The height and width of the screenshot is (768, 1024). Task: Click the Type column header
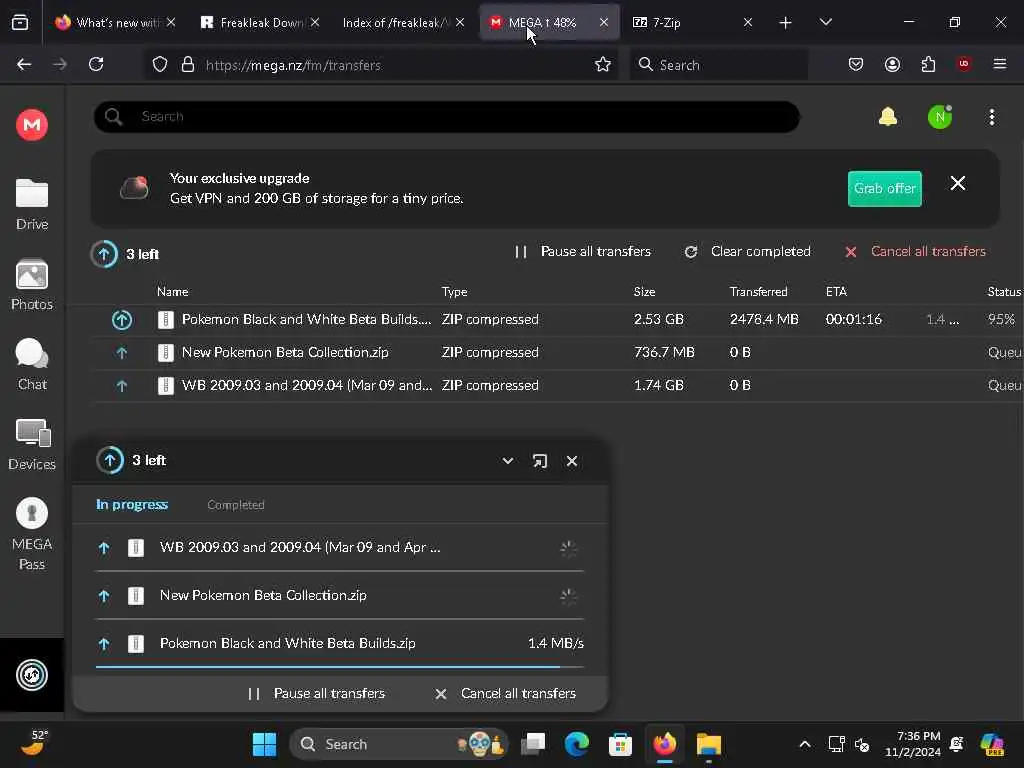454,291
